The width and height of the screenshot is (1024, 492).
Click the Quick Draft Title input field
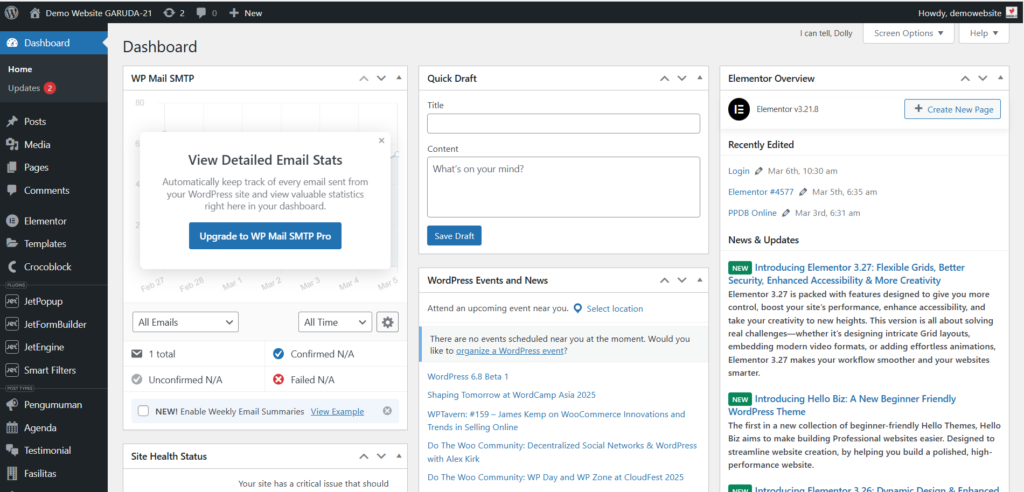[x=564, y=123]
